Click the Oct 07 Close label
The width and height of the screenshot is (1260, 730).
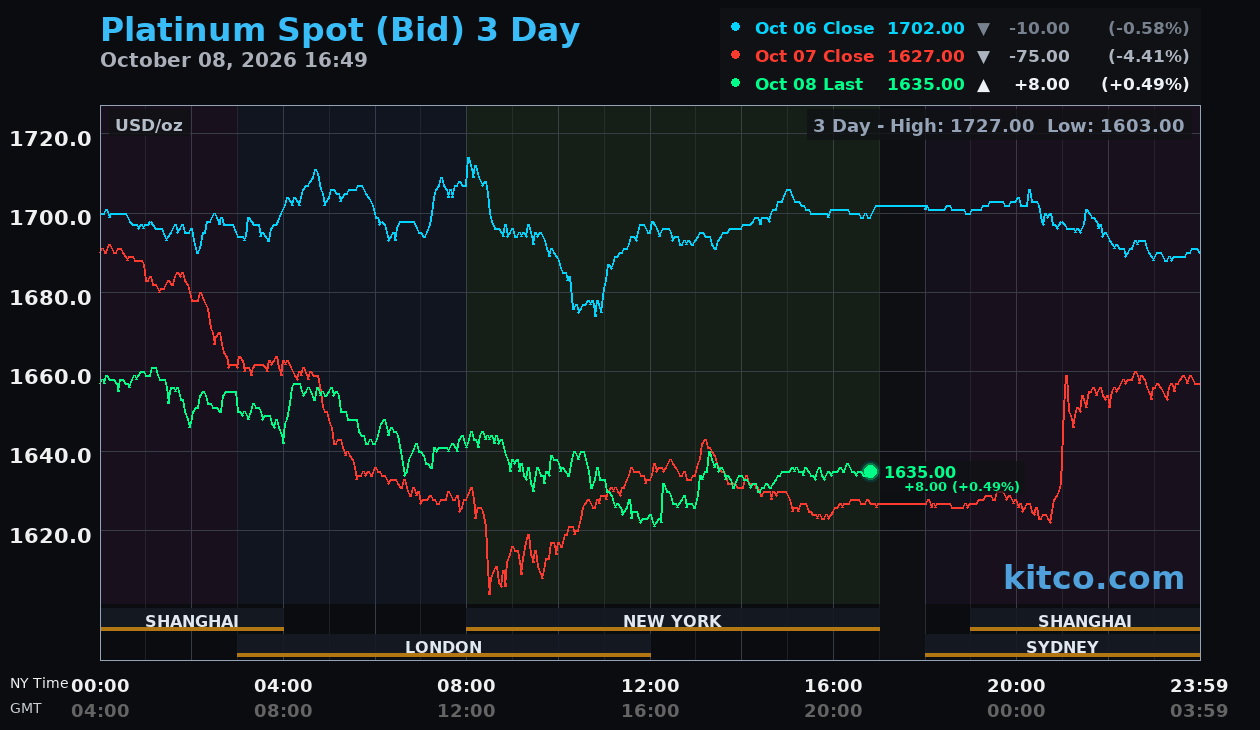815,56
